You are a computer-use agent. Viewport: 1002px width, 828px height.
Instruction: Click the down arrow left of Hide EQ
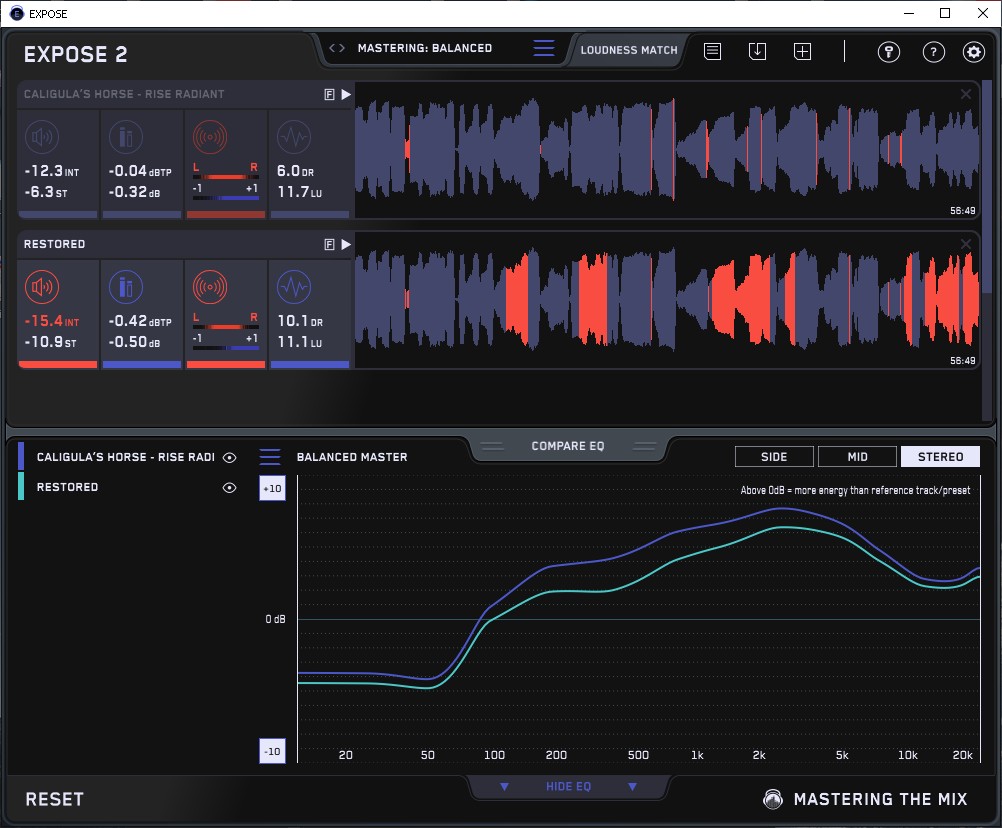coord(504,786)
